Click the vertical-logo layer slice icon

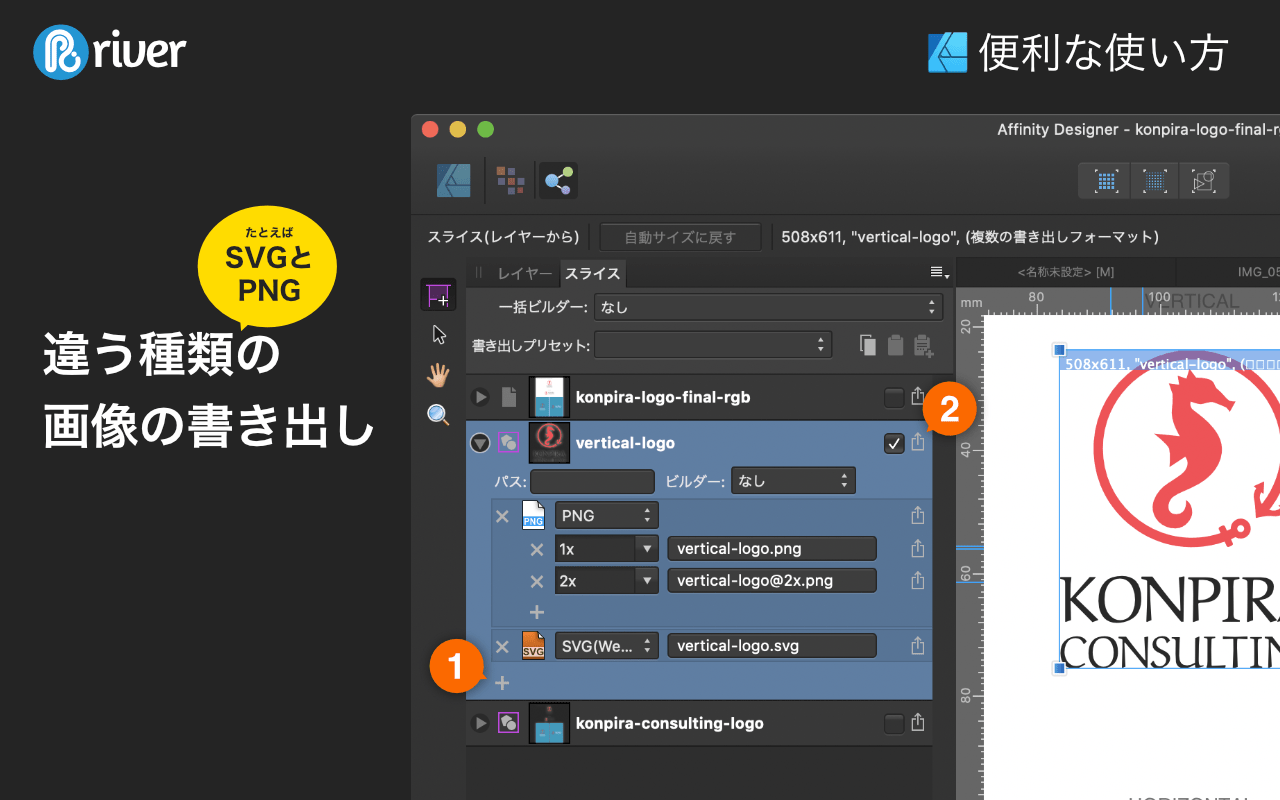(x=508, y=442)
